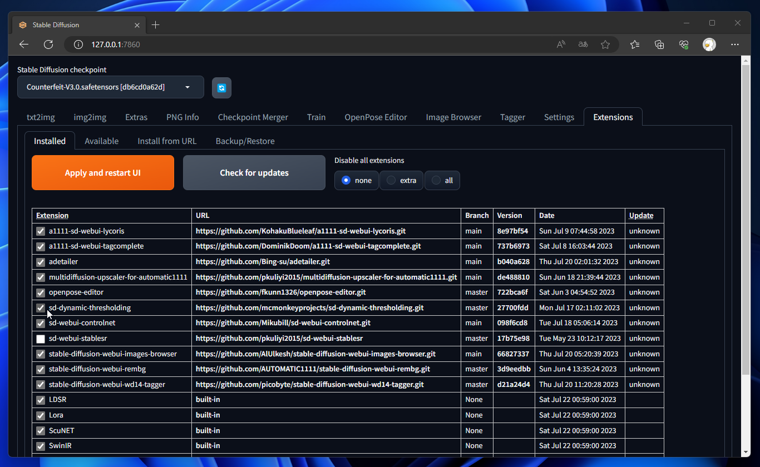This screenshot has height=467, width=760.
Task: View site information icon
Action: pos(78,44)
